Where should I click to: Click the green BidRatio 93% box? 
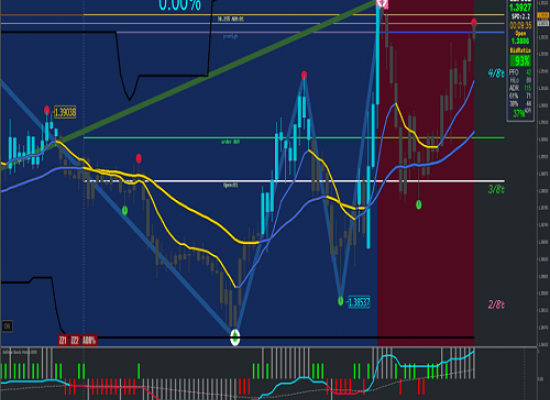click(521, 61)
